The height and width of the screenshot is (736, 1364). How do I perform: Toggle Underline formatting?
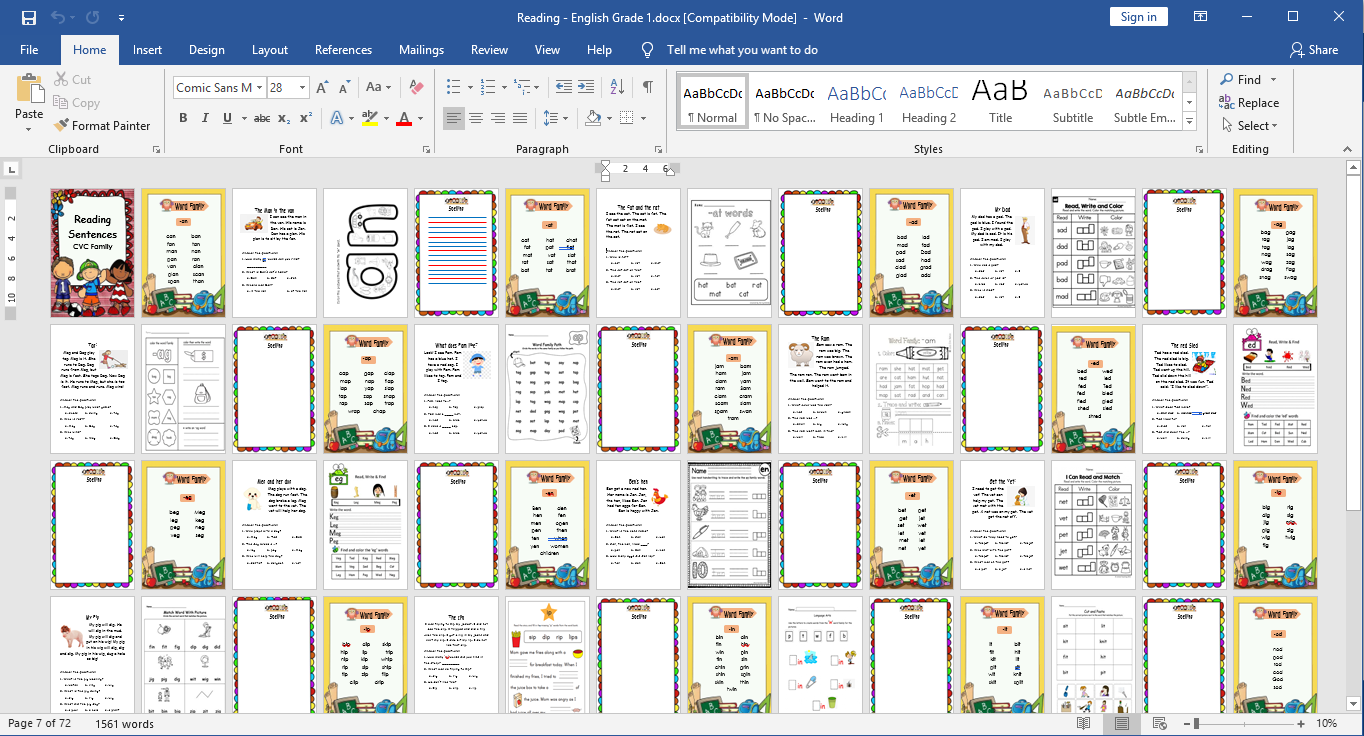coord(228,118)
